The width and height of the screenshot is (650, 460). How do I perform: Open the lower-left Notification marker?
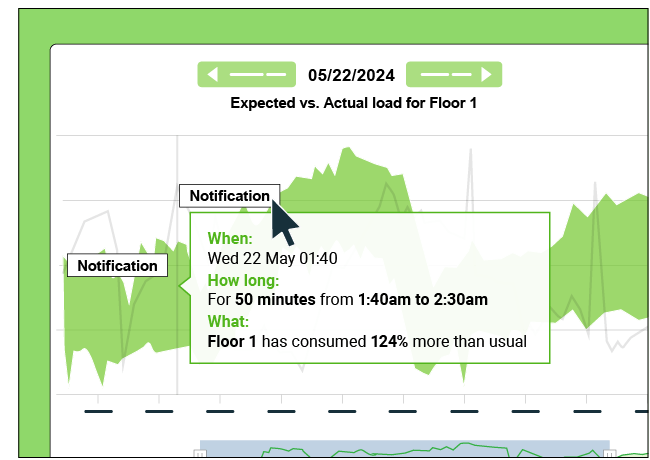117,266
